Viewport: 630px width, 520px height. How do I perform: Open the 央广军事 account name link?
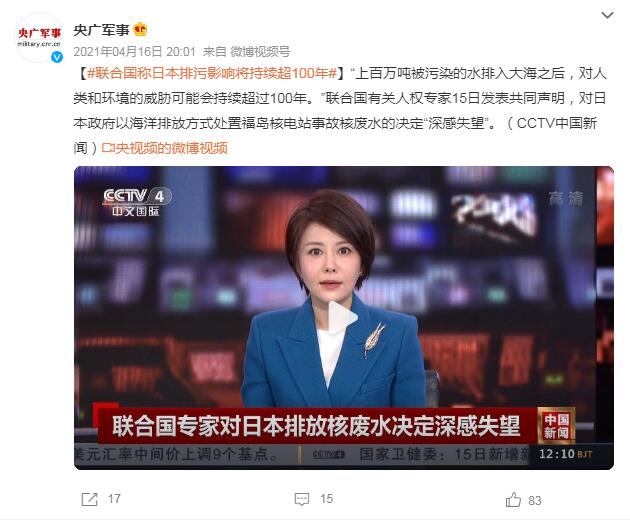101,30
